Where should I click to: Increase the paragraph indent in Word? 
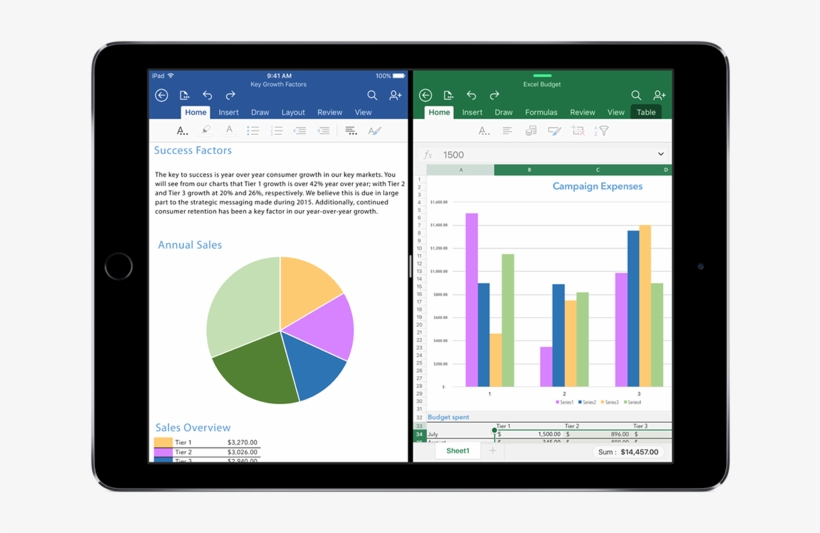324,131
